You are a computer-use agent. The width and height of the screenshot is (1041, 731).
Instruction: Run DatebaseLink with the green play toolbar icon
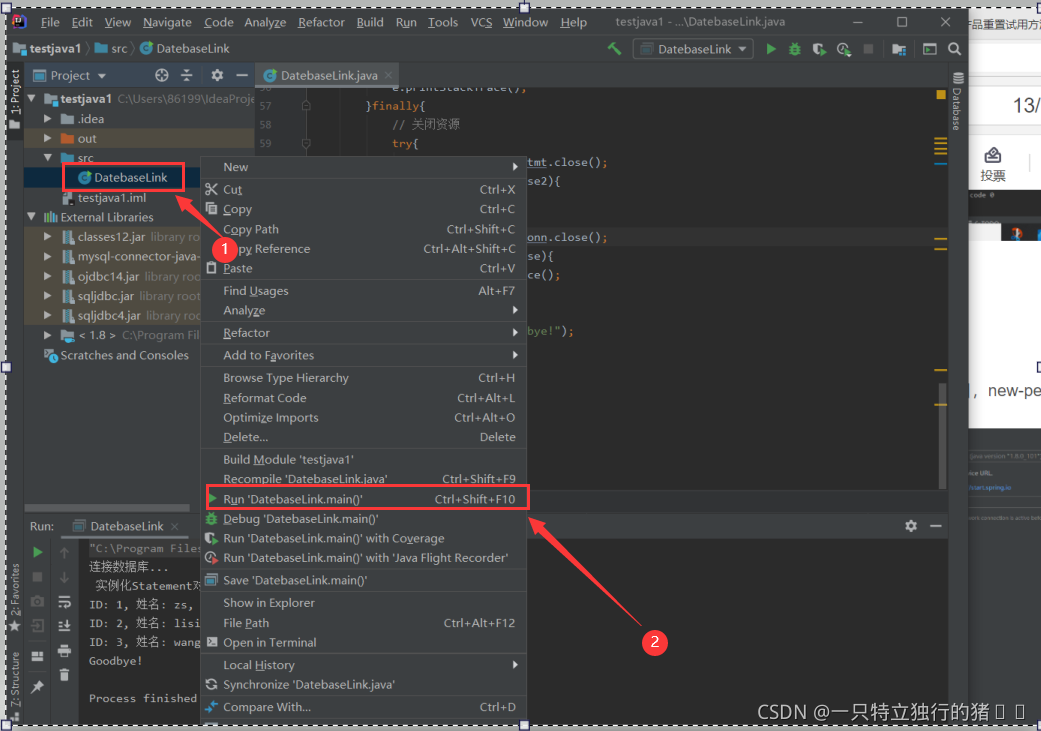coord(771,48)
